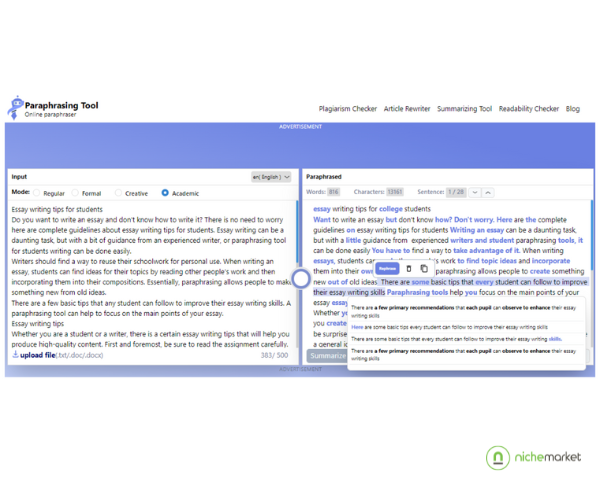Click the Paraphrasing Tool robot logo
600x480 pixels.
15,108
